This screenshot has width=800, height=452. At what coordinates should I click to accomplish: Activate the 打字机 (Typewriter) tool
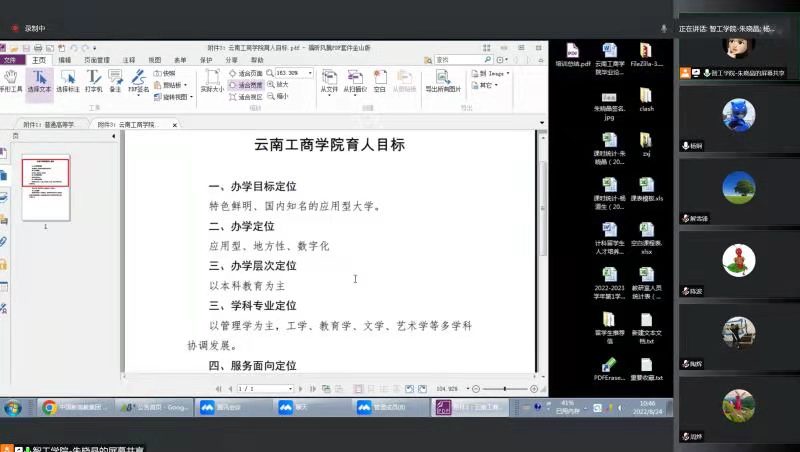94,81
